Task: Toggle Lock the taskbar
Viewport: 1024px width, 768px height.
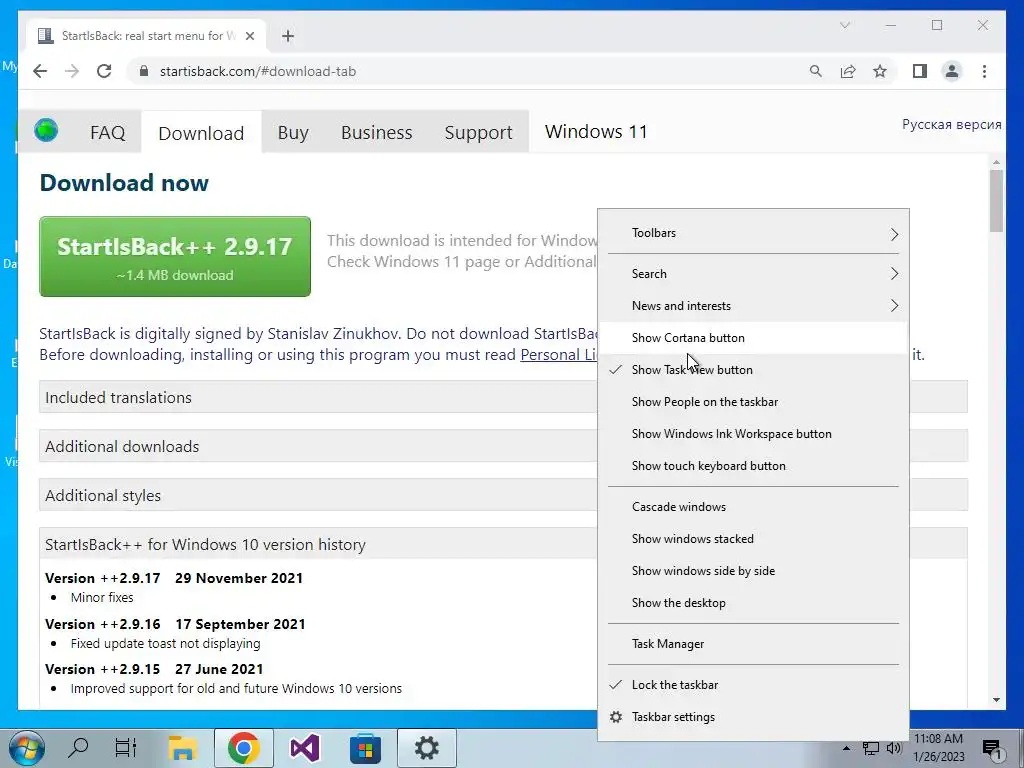Action: tap(753, 684)
